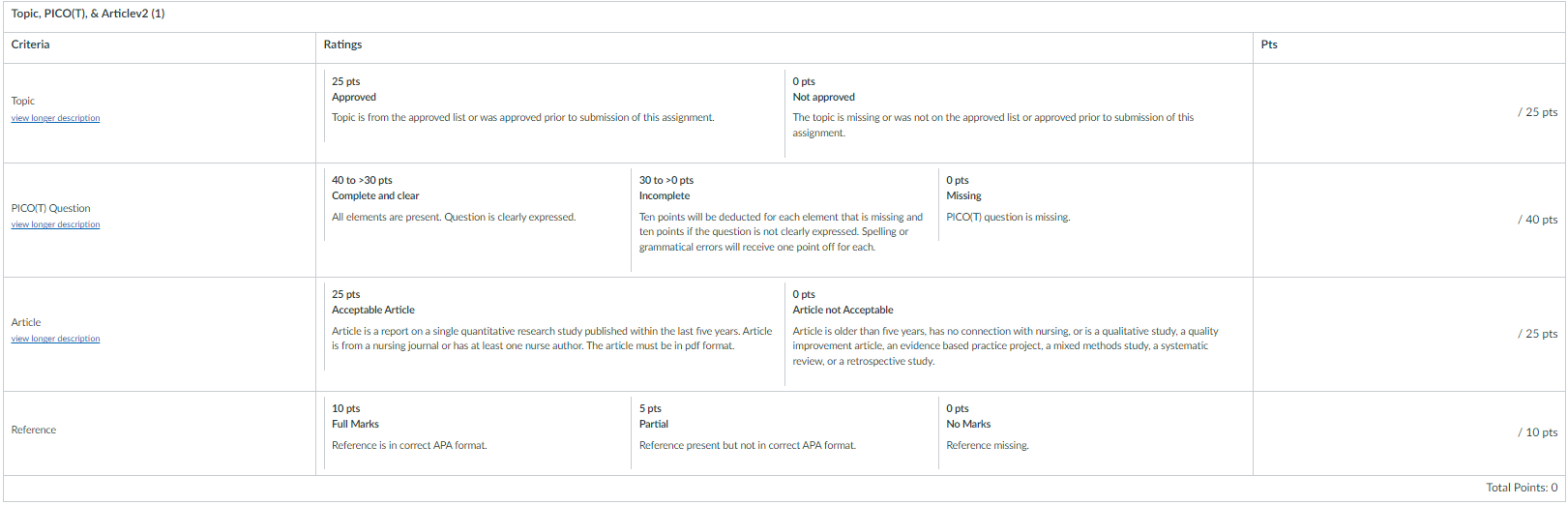Click the Reference points field out of 10

pos(1537,432)
